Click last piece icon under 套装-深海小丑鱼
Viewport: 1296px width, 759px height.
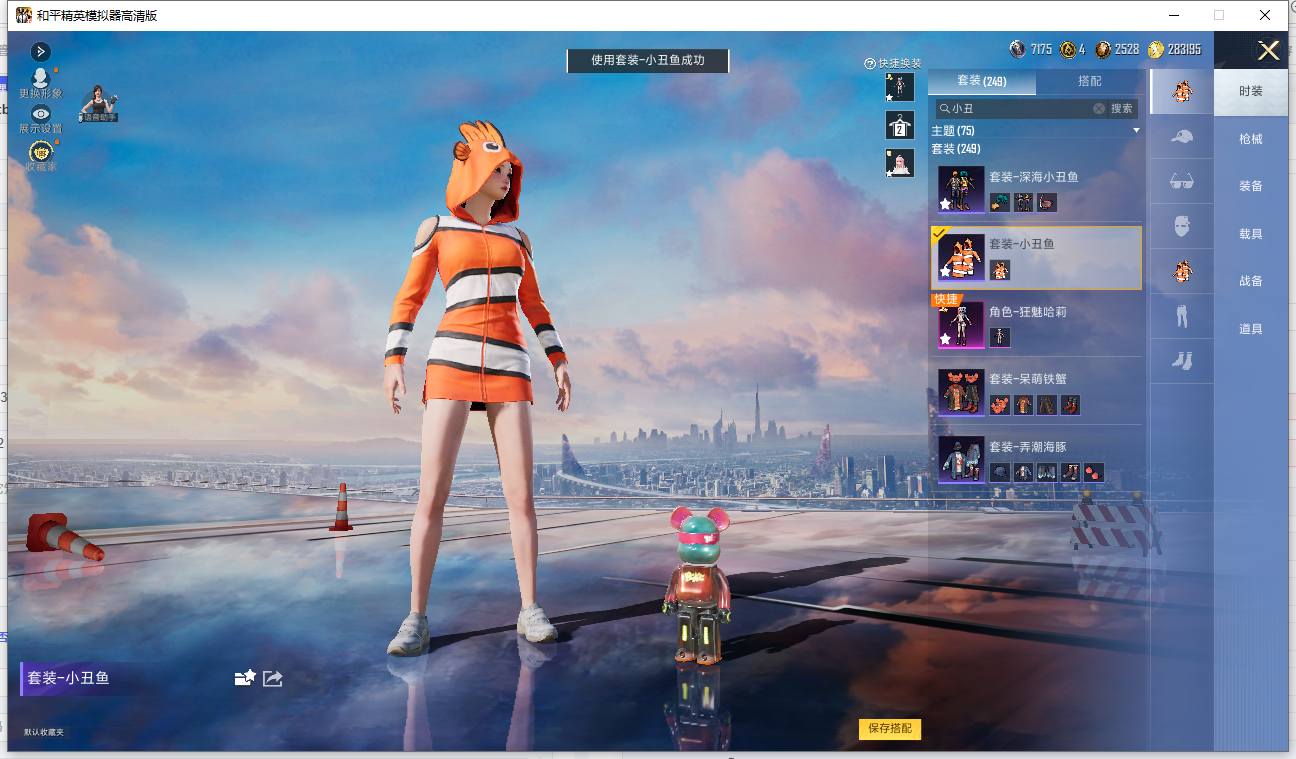pyautogui.click(x=1047, y=203)
